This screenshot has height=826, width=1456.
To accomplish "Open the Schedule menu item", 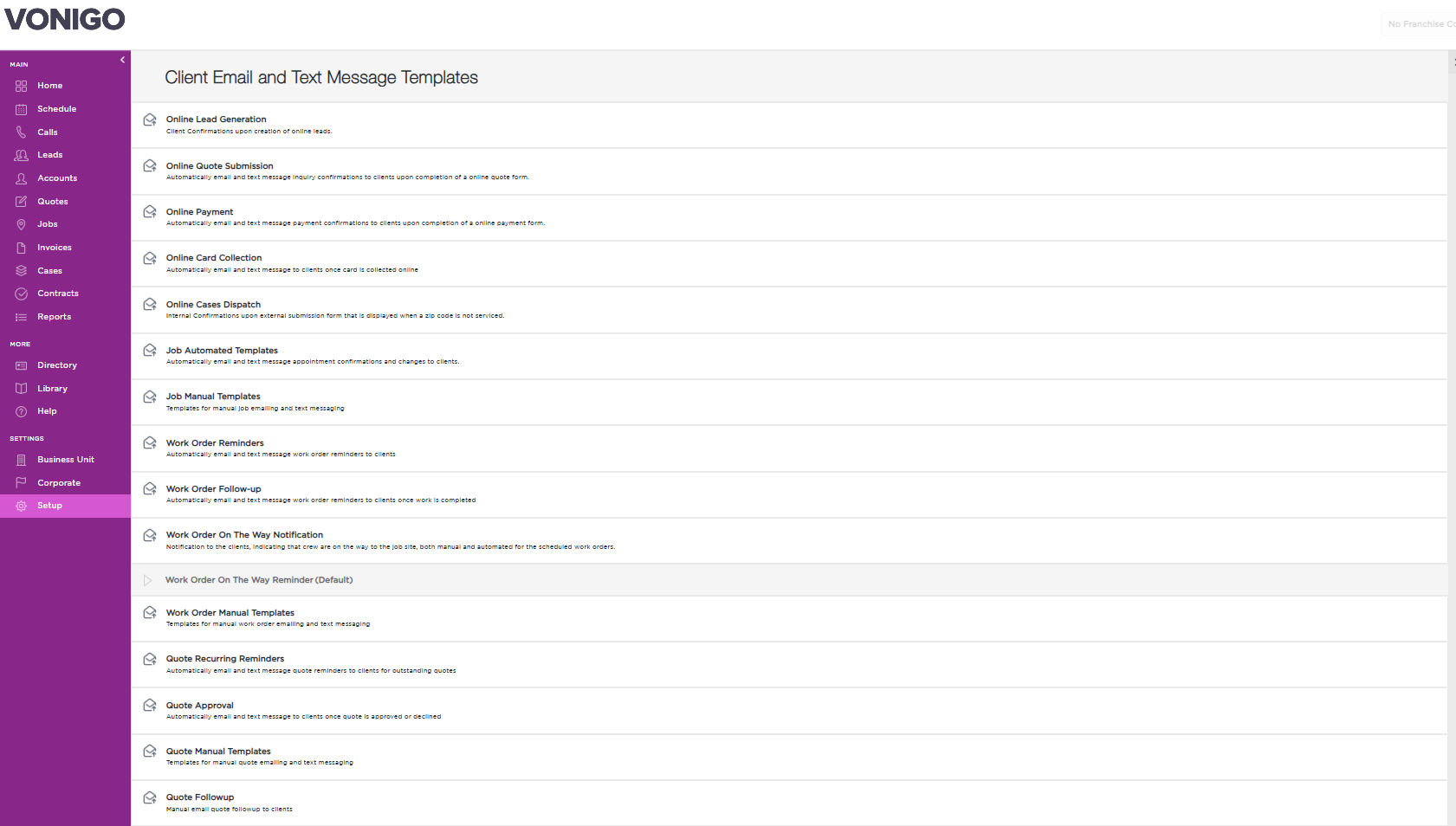I will tap(56, 109).
